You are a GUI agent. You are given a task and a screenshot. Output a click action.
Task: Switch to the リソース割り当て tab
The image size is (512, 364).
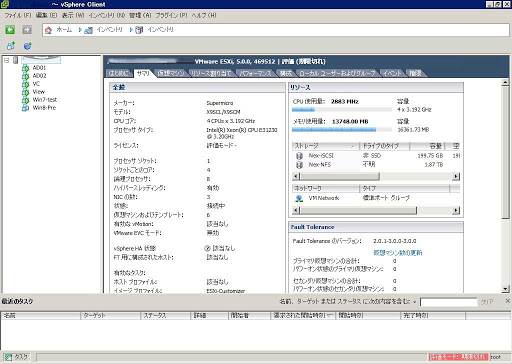pyautogui.click(x=211, y=73)
